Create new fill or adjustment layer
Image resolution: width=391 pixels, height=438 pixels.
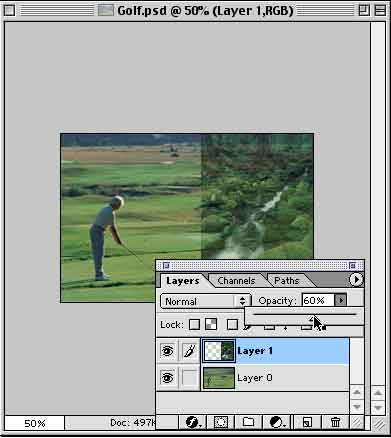[277, 422]
